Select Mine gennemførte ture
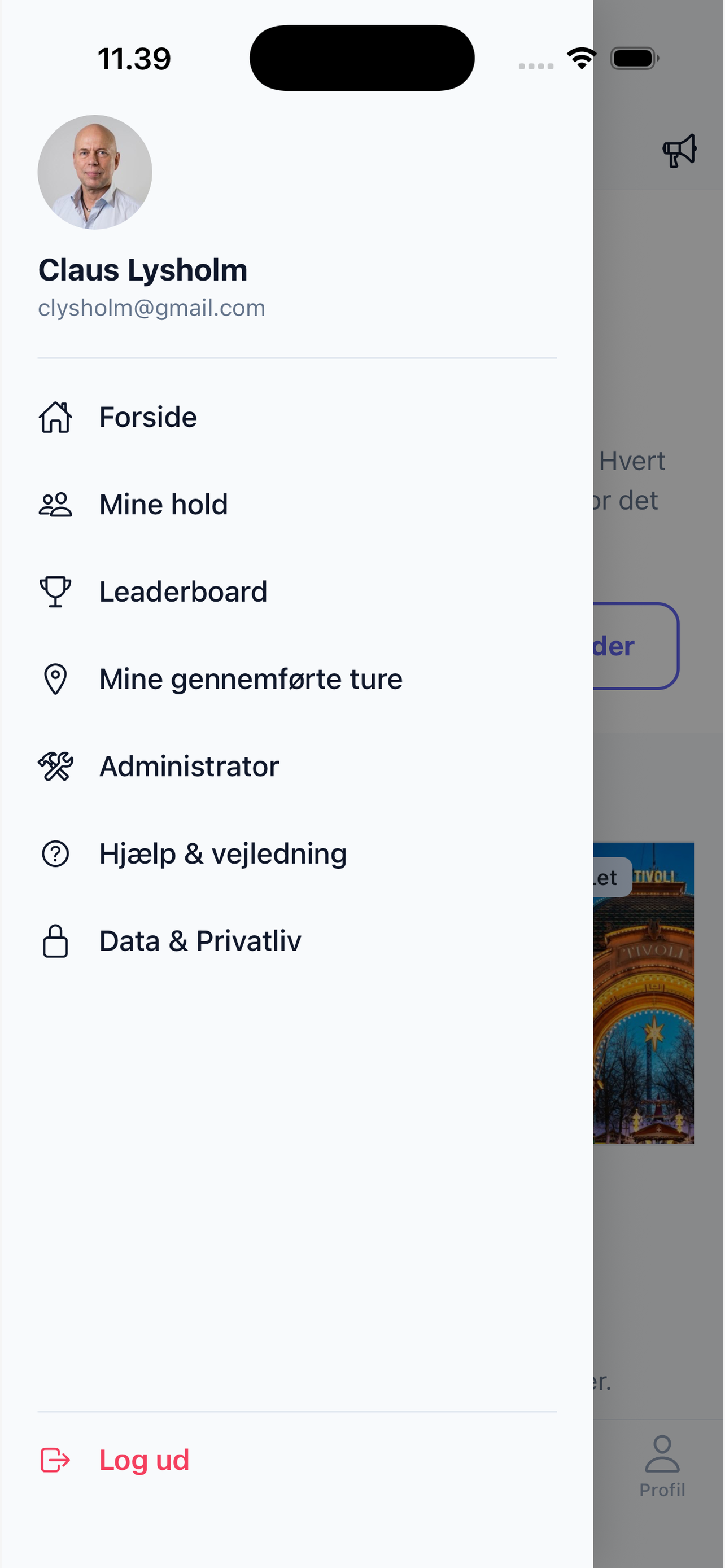725x1568 pixels. click(x=297, y=680)
